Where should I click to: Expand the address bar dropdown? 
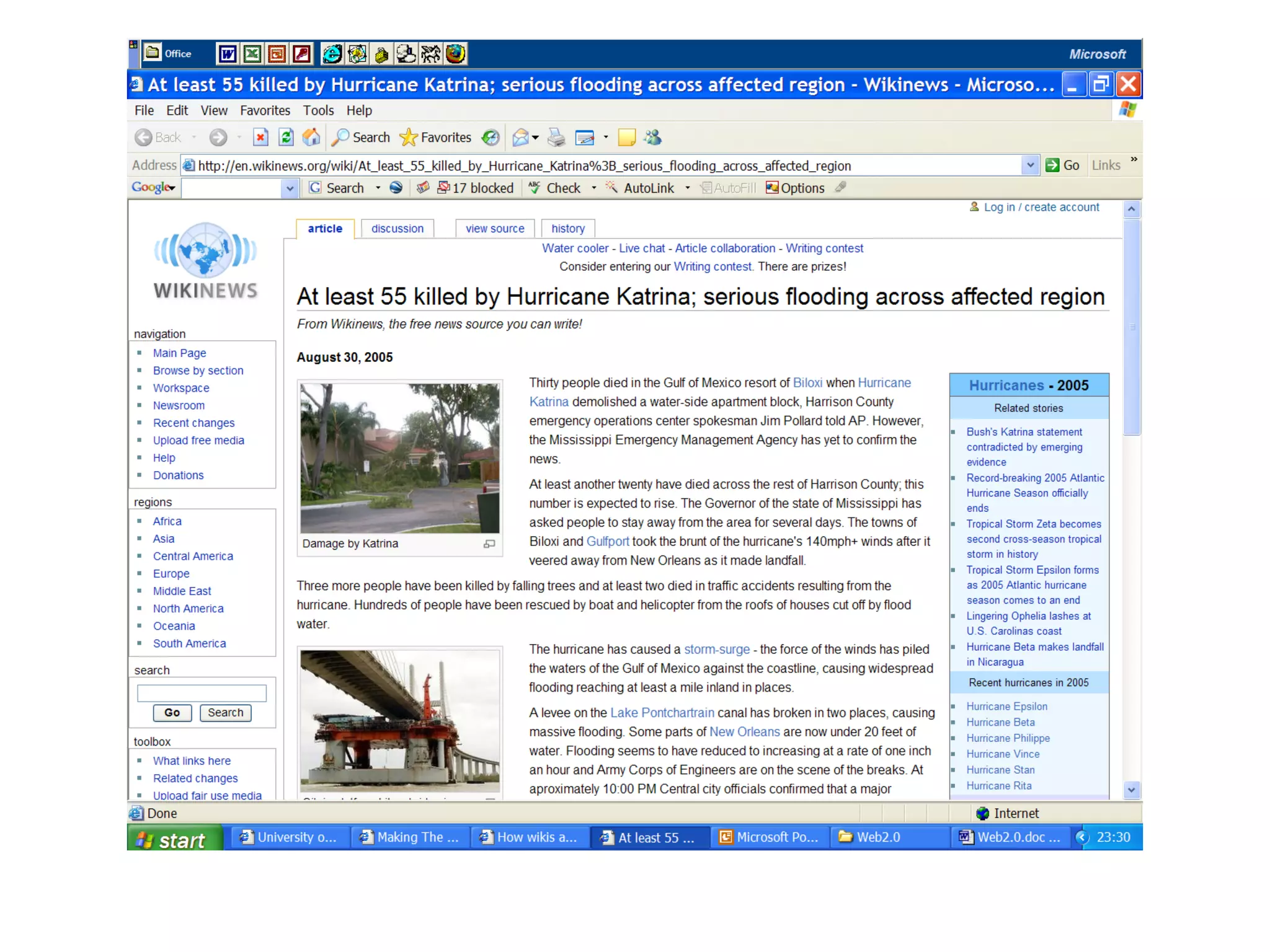(x=1029, y=165)
